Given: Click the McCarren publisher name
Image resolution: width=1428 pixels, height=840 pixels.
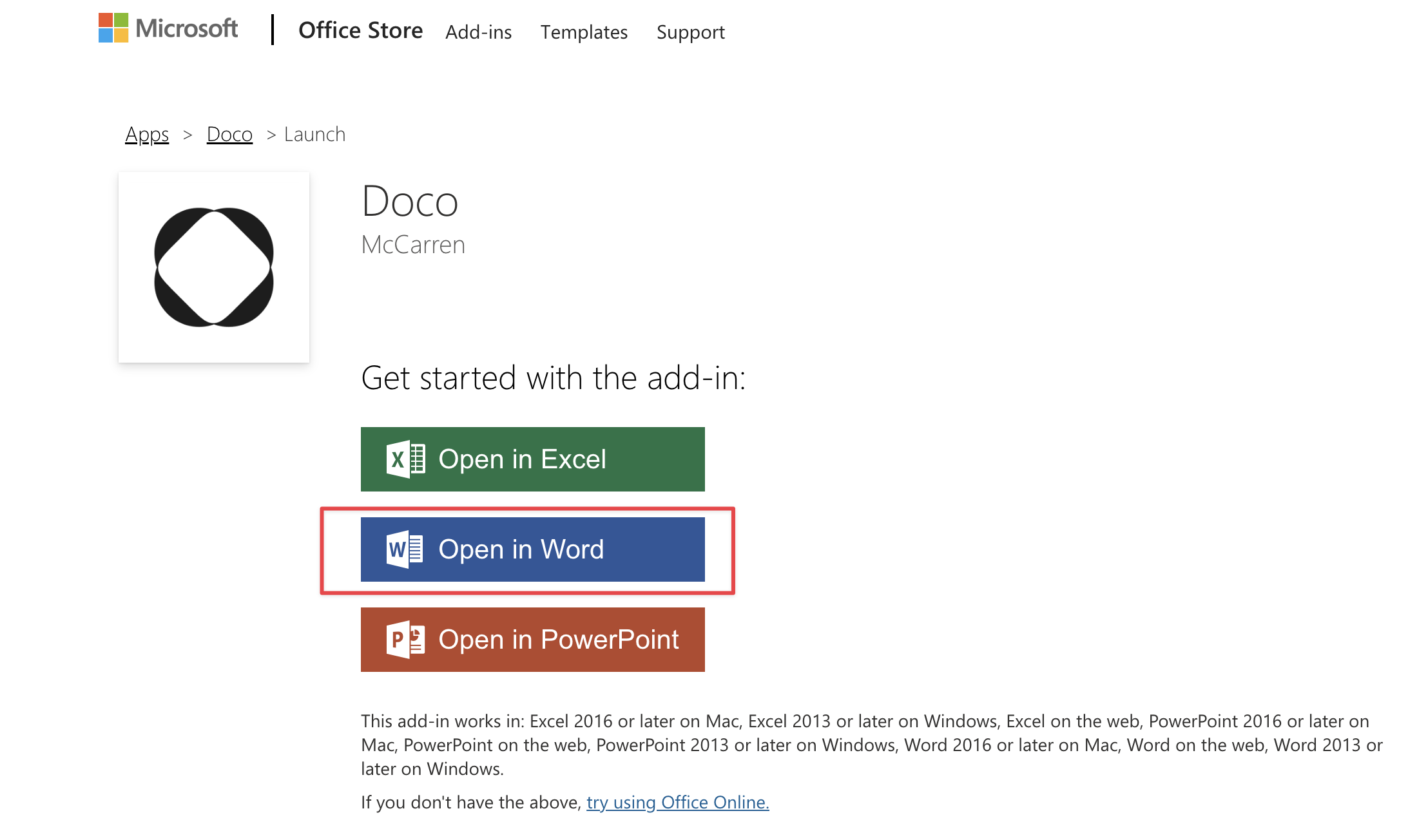Looking at the screenshot, I should (412, 244).
